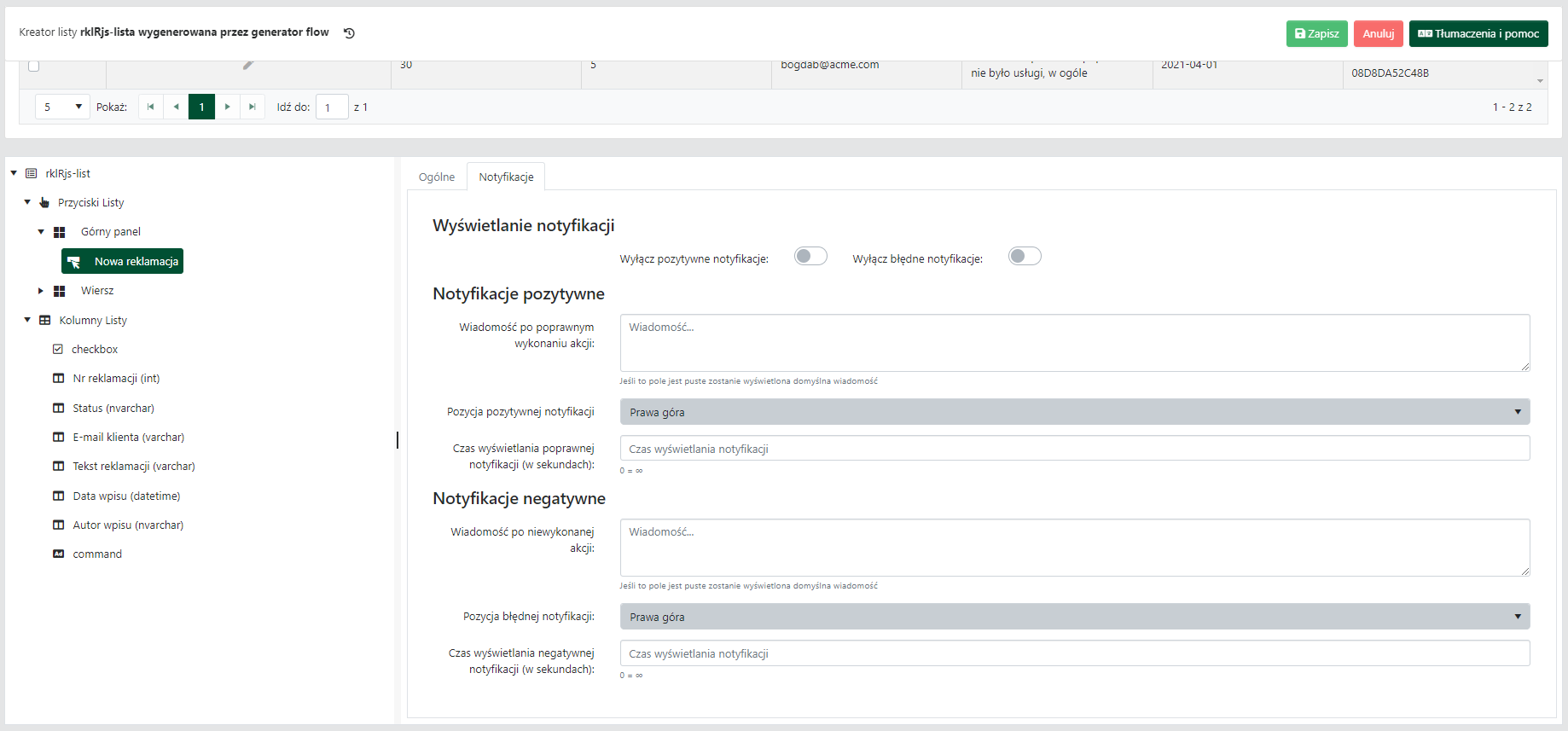
Task: Click the table icon beside Kolumny Listy
Action: click(45, 320)
